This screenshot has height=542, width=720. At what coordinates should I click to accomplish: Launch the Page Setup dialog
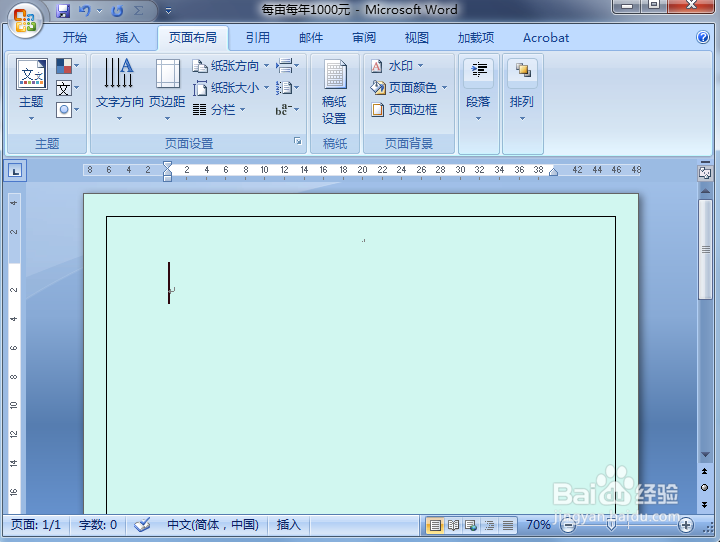coord(298,141)
